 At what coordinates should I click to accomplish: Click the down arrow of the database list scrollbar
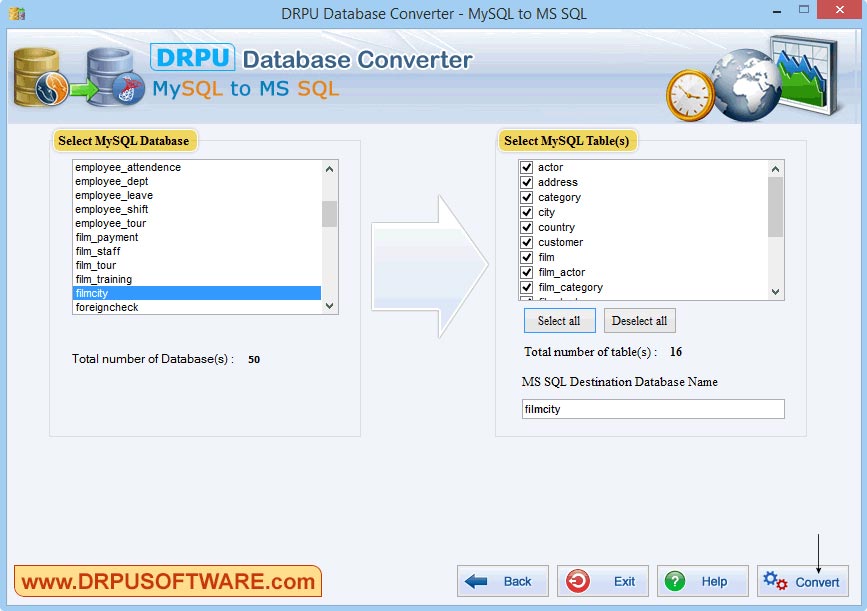331,306
